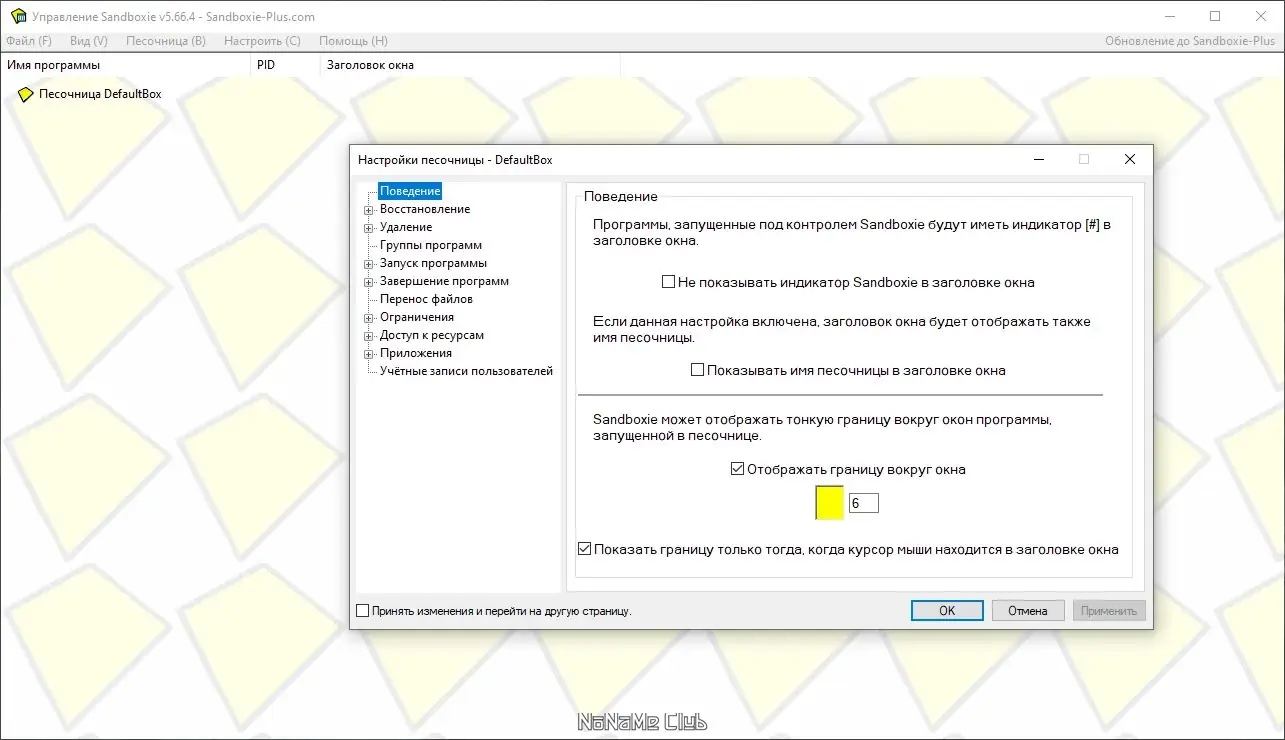
Task: Click the Заголовок окна column header
Action: [x=470, y=65]
